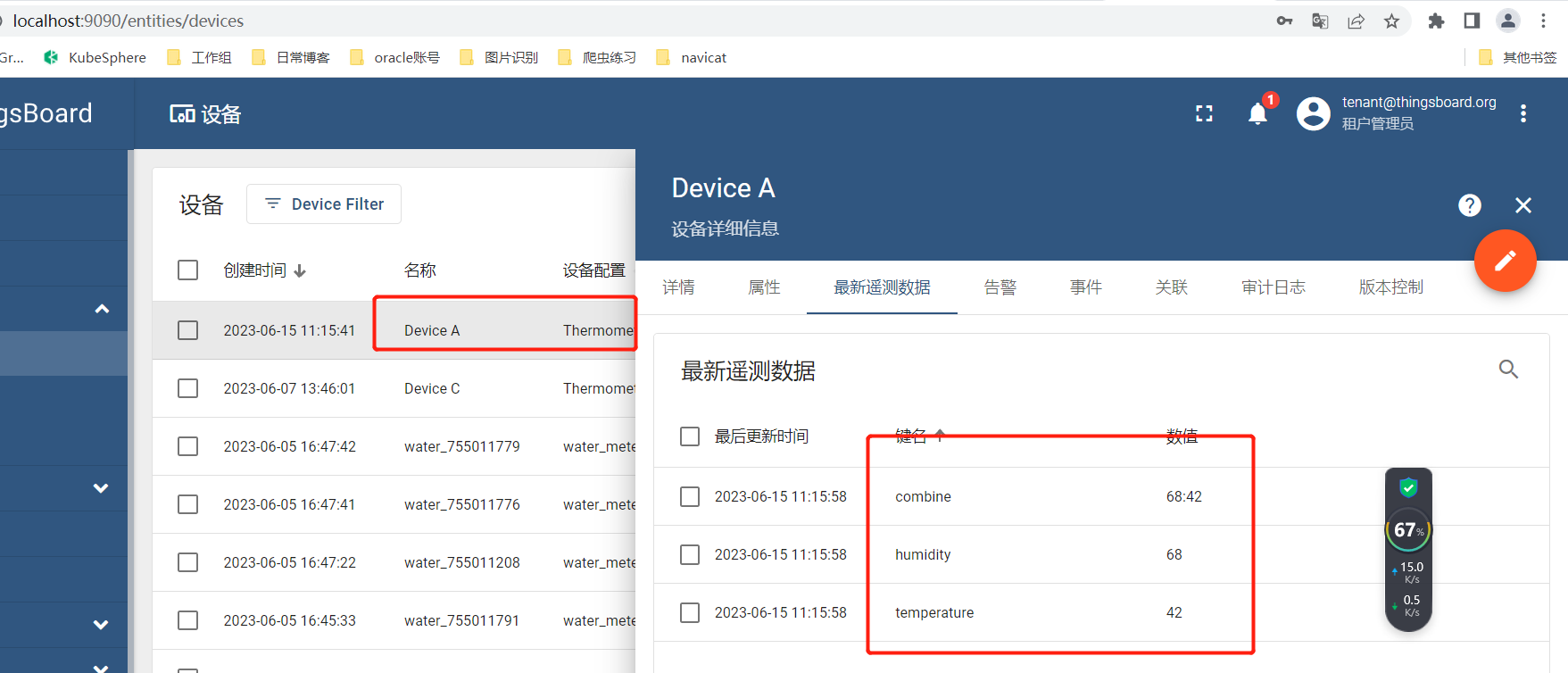Switch to the 详情 tab
Image resolution: width=1568 pixels, height=673 pixels.
tap(678, 287)
